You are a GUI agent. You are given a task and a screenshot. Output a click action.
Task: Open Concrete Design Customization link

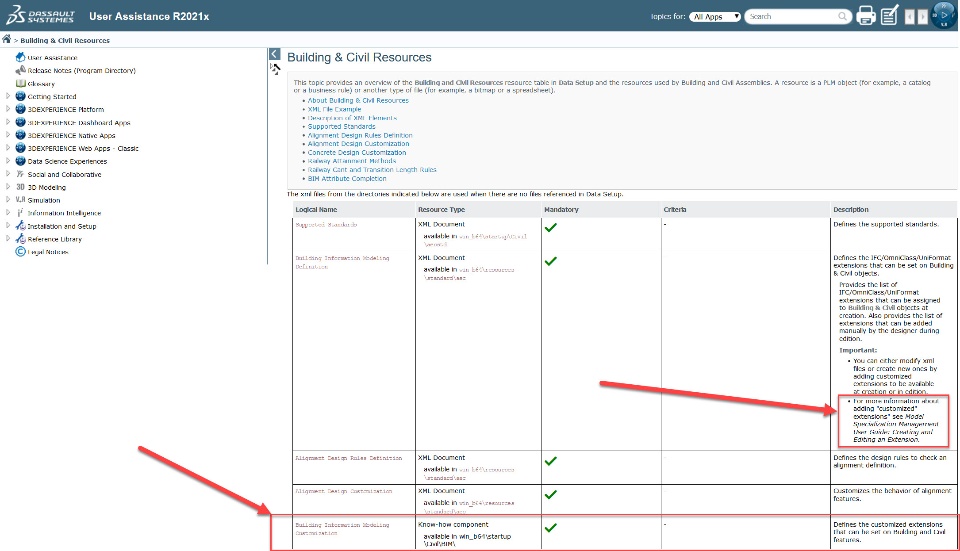(x=357, y=152)
